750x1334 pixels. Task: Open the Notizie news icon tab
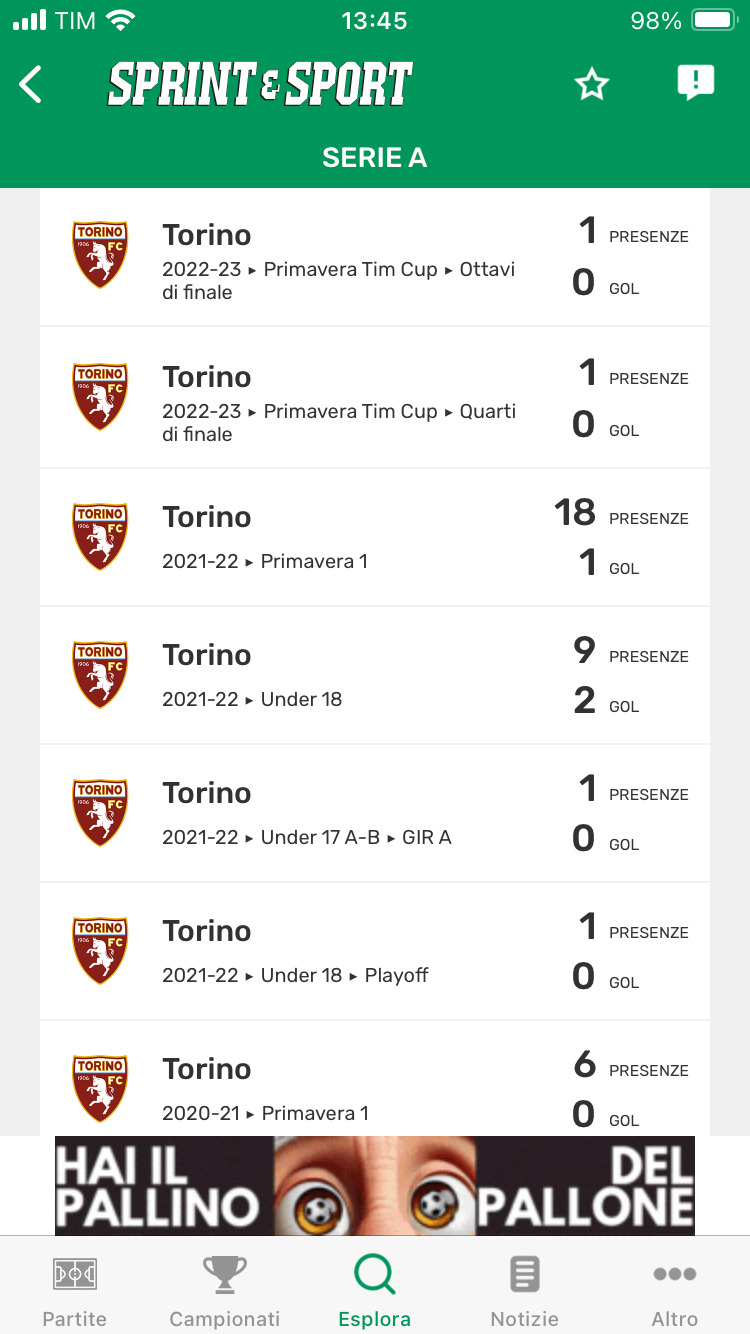pos(525,1290)
